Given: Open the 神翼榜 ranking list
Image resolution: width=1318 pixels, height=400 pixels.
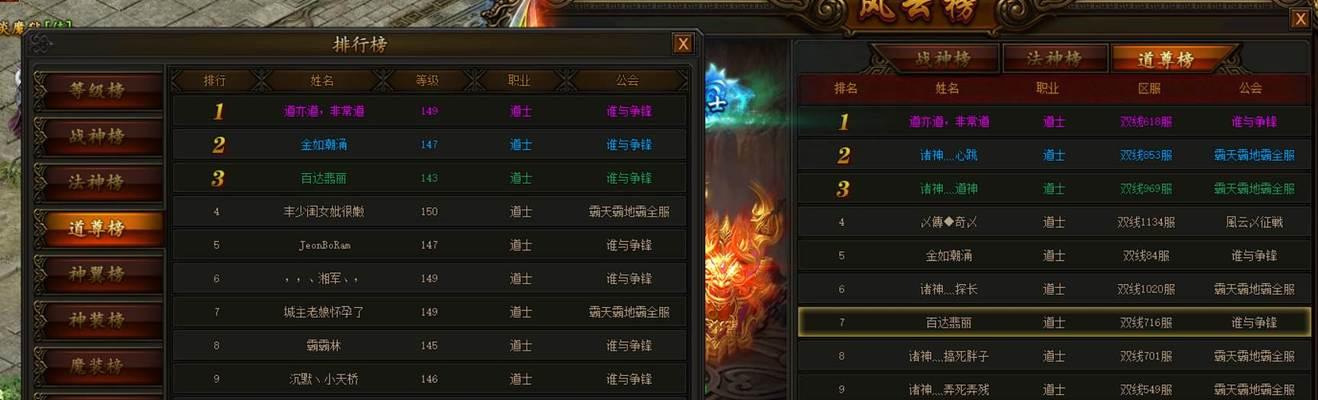Looking at the screenshot, I should pos(99,274).
